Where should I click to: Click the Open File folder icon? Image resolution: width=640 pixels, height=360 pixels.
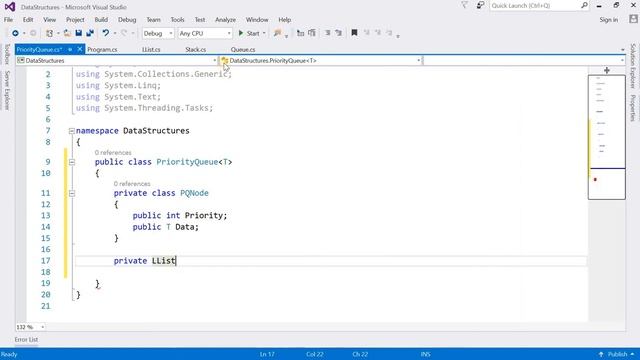pos(67,33)
